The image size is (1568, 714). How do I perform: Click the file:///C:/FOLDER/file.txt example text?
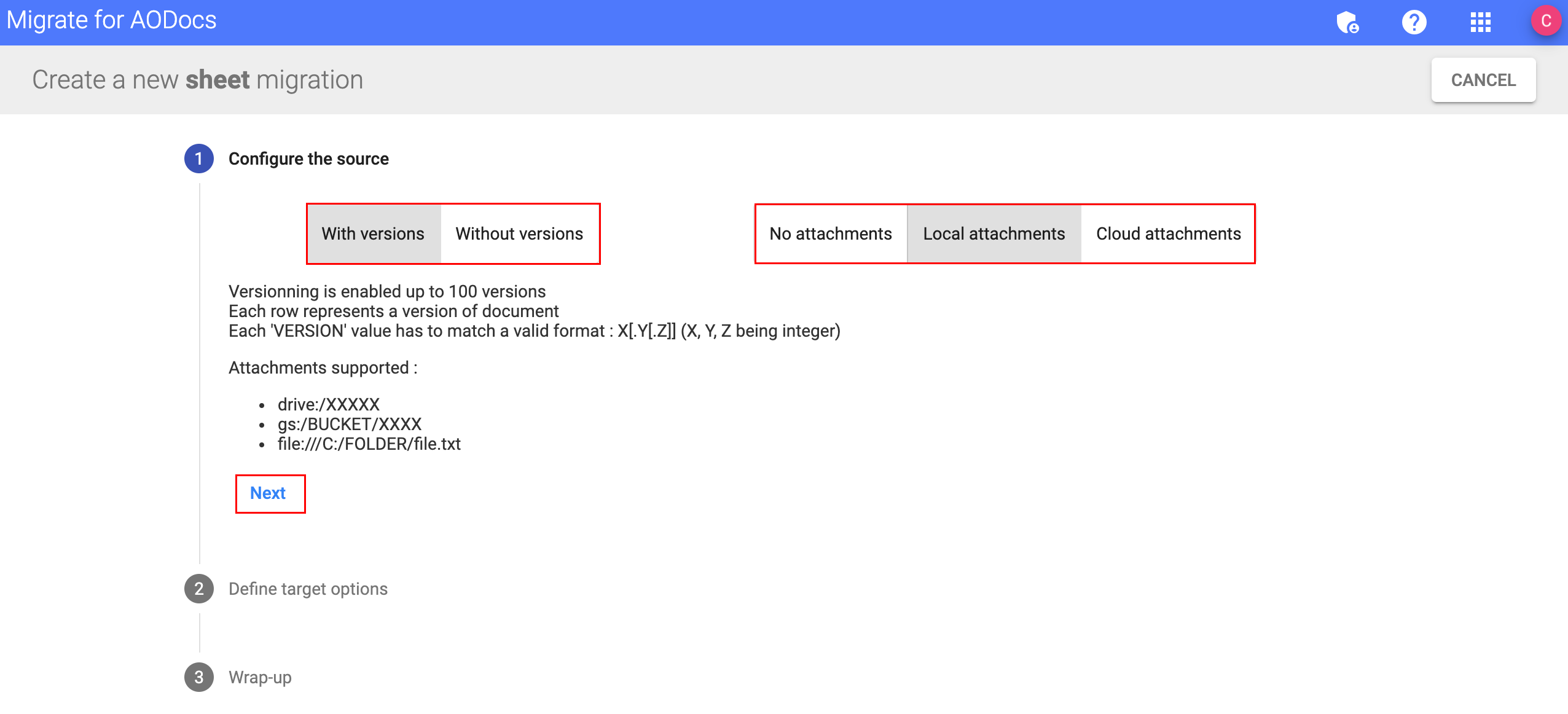(x=369, y=444)
